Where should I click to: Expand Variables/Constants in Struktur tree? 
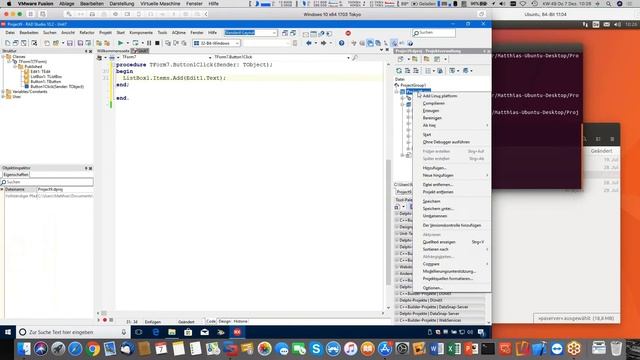coord(3,92)
